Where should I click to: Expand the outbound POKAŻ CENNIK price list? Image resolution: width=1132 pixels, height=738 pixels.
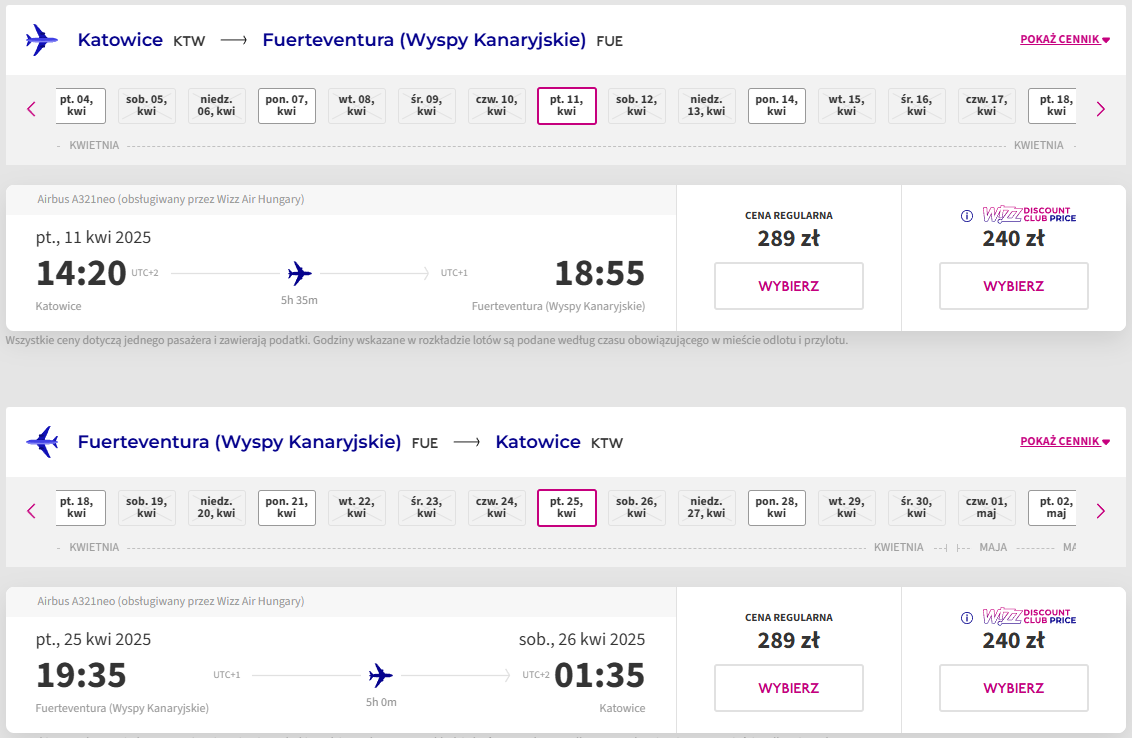[1065, 39]
